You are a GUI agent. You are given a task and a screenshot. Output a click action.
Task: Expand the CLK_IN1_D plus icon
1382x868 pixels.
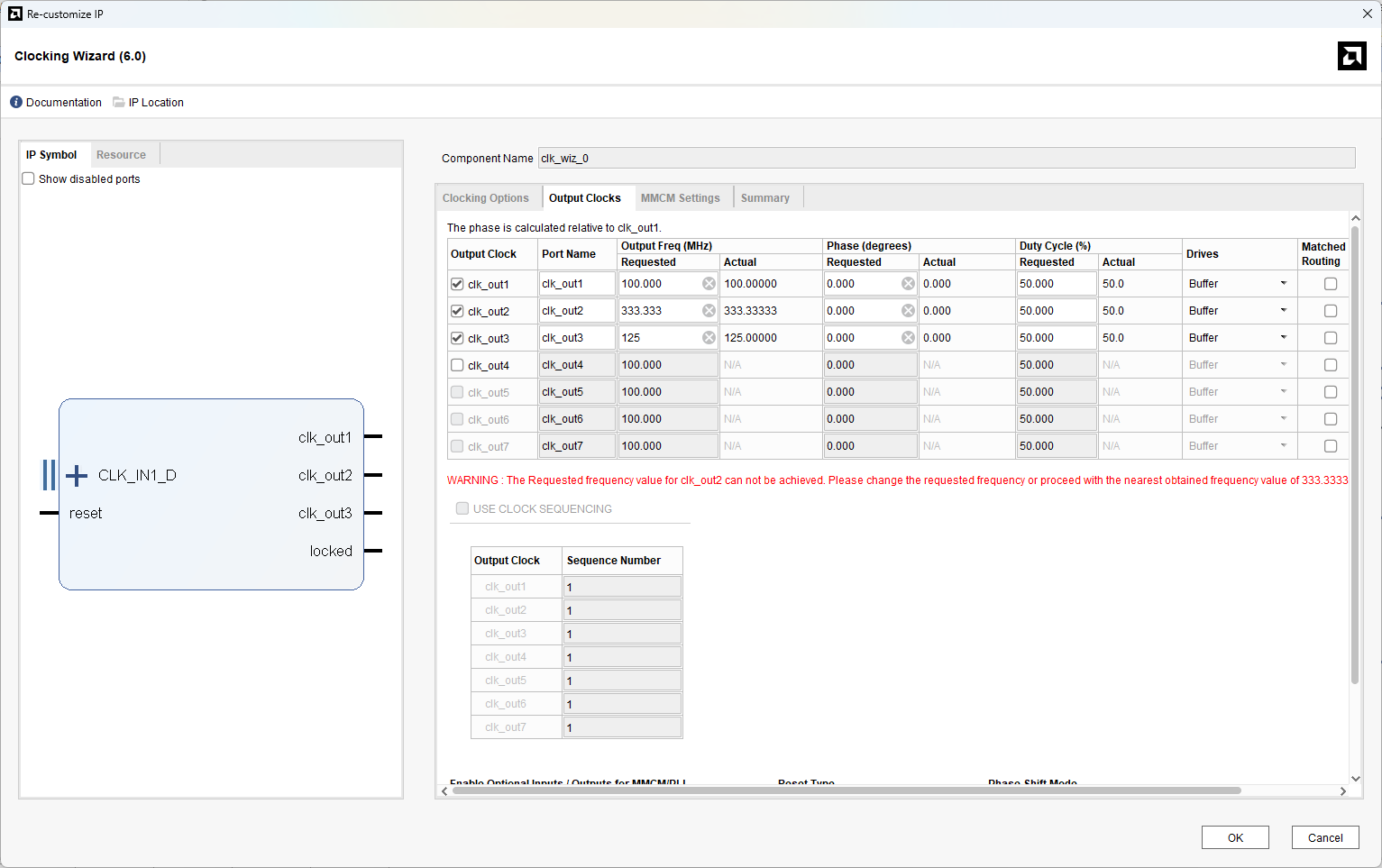pyautogui.click(x=77, y=475)
